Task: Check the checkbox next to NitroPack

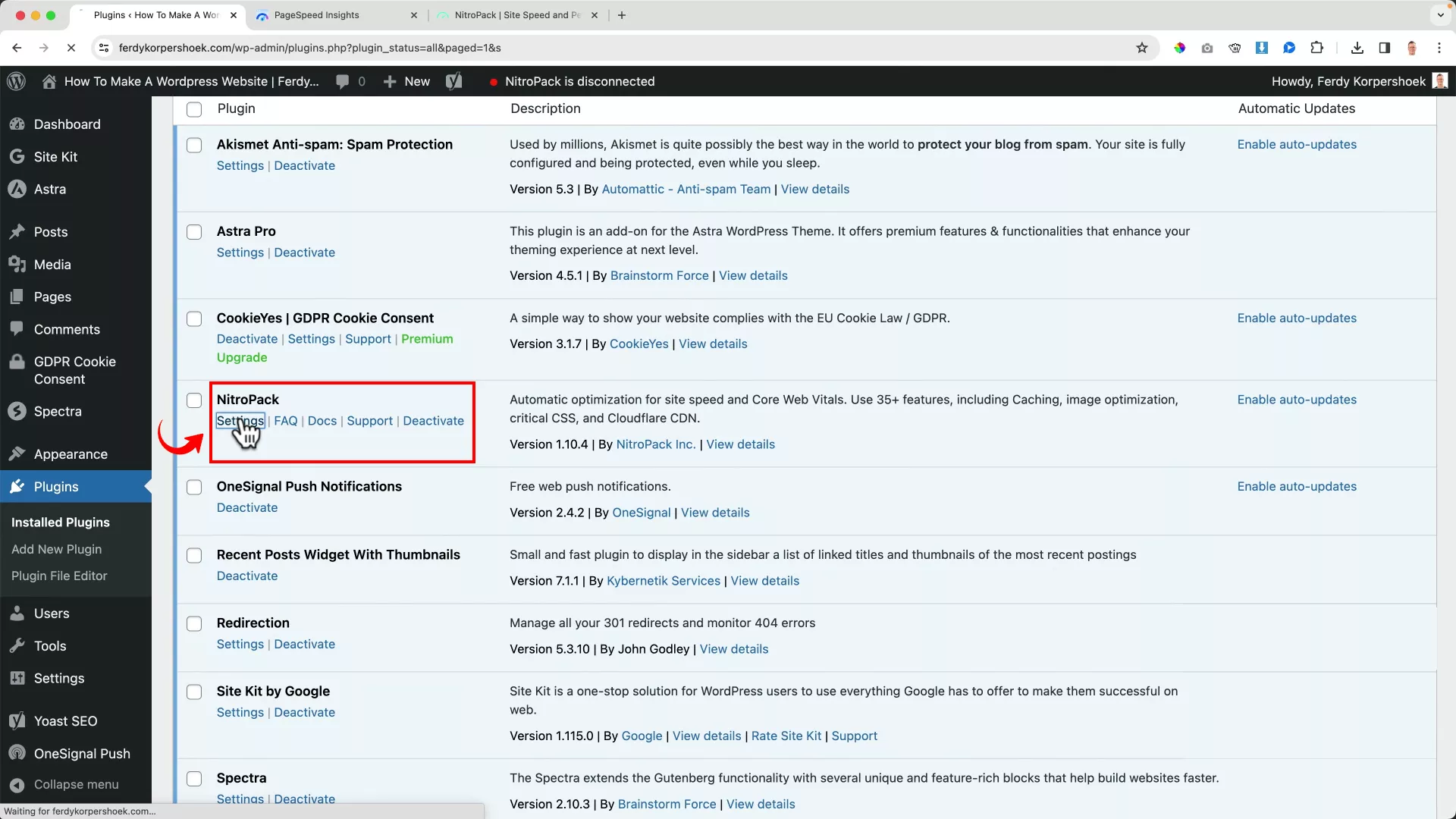Action: click(194, 400)
